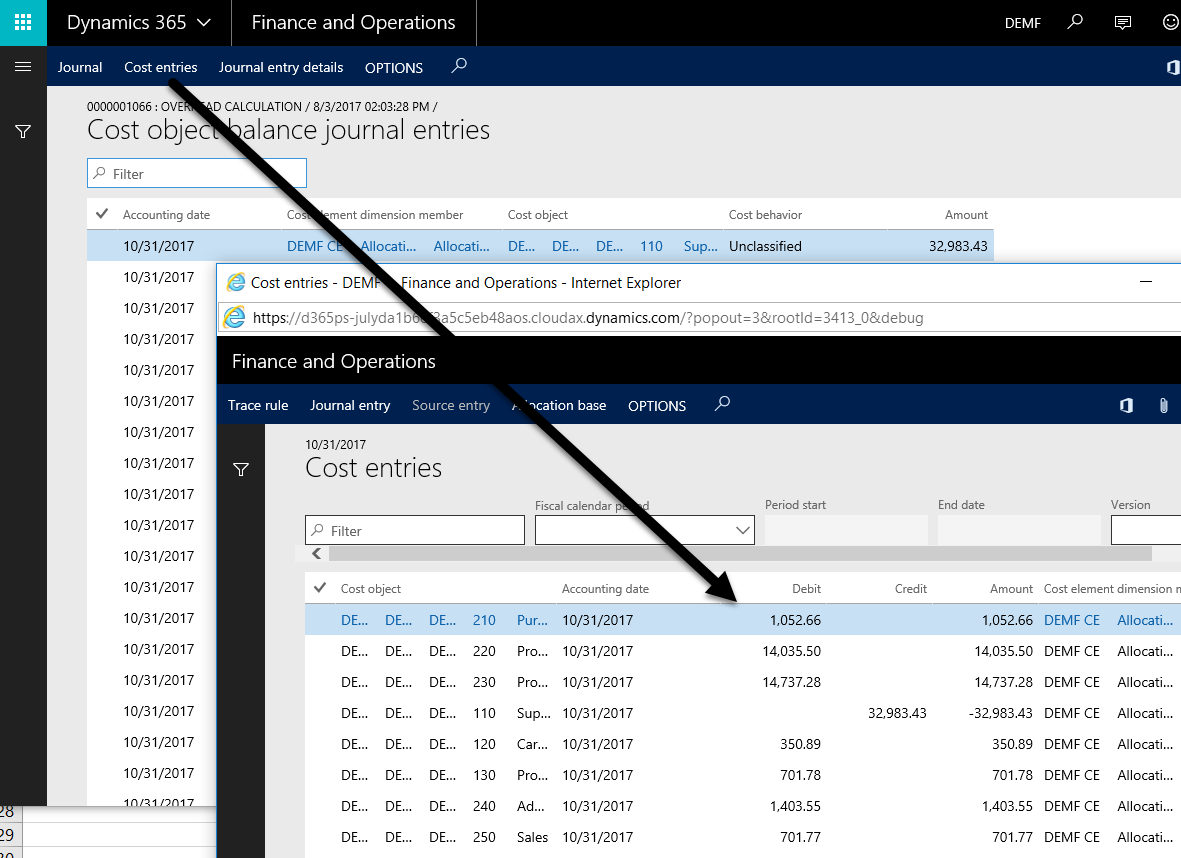Sort by the Debit column header

(806, 589)
